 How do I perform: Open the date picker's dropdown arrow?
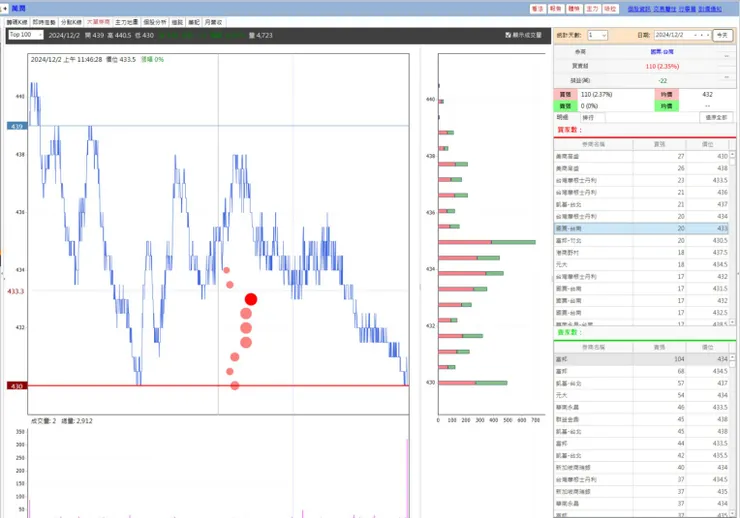point(707,35)
